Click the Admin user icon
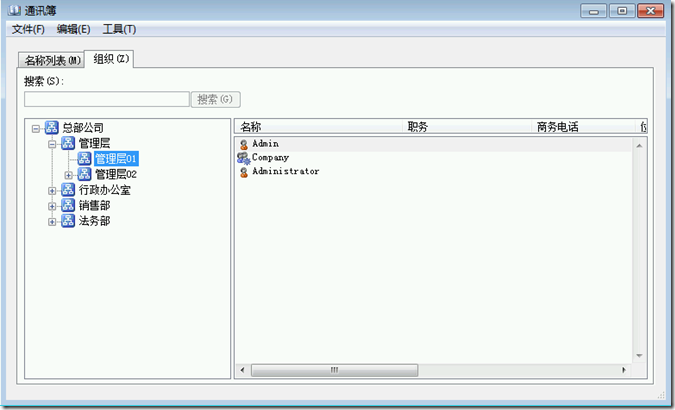The image size is (675, 410). click(x=243, y=144)
